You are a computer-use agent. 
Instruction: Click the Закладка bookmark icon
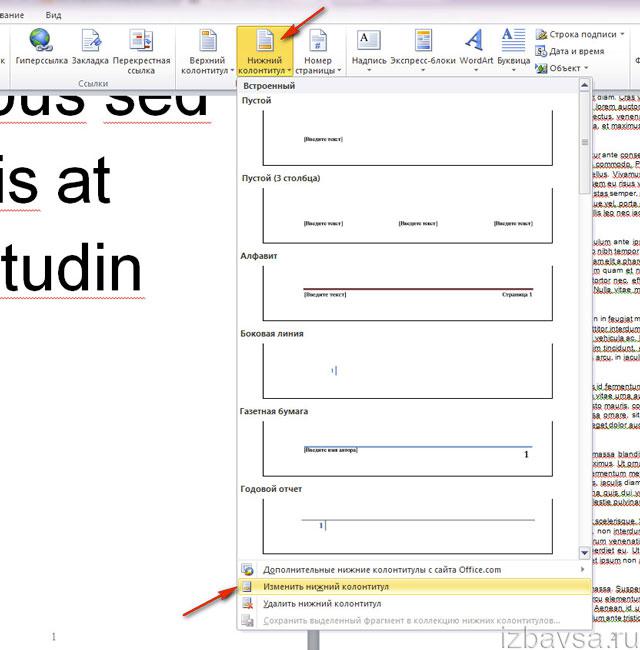(x=90, y=41)
